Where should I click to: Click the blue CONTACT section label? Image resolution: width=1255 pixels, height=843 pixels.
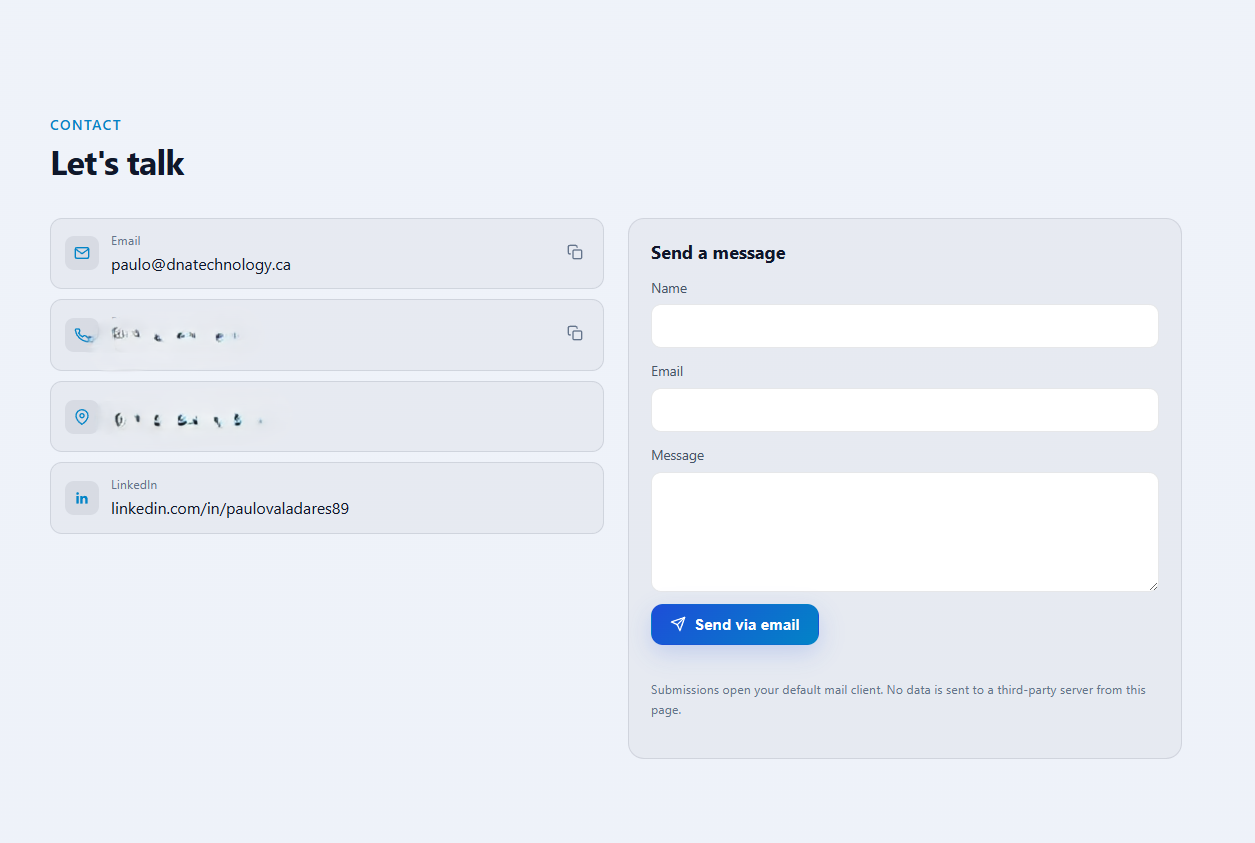point(86,125)
